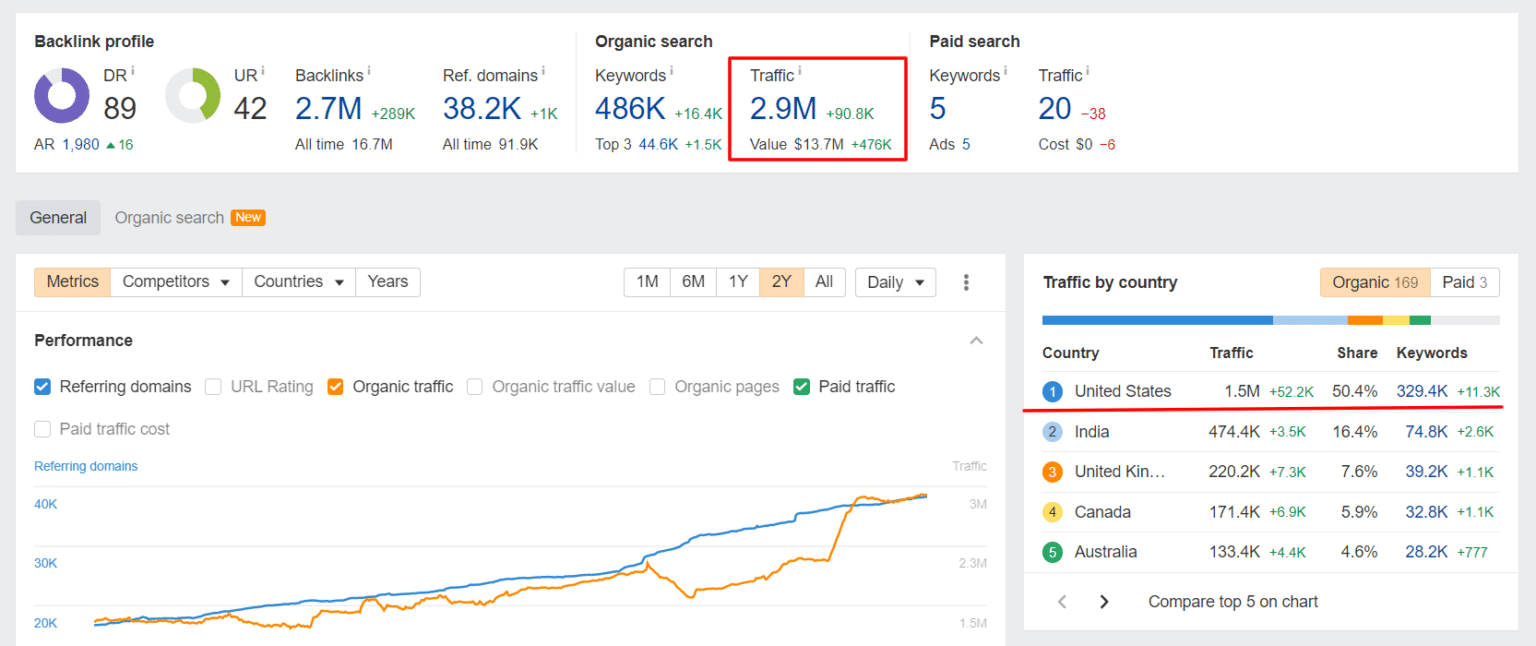
Task: Go to next page of countries
Action: click(1104, 602)
